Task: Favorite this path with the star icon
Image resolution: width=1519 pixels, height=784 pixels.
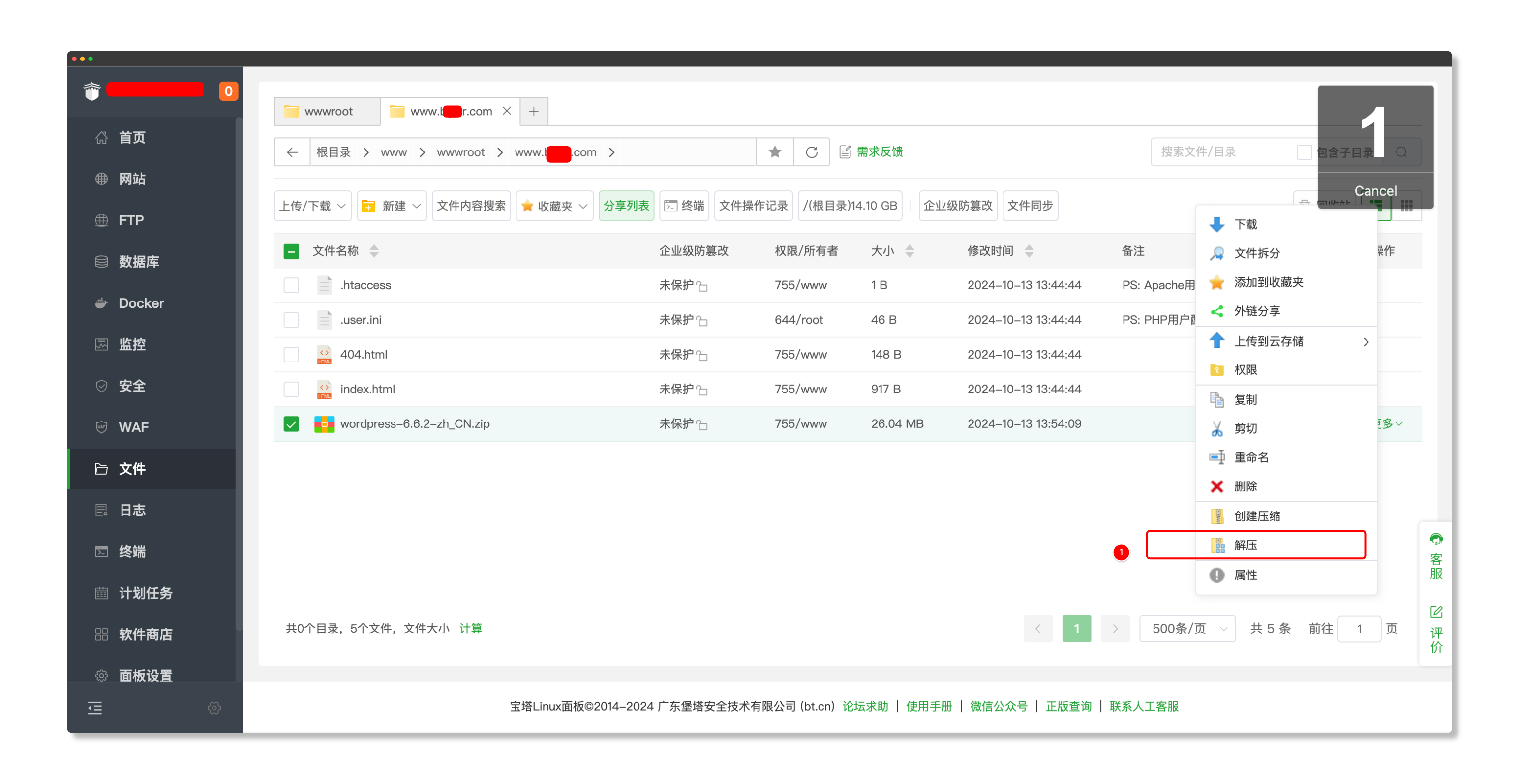Action: [775, 152]
